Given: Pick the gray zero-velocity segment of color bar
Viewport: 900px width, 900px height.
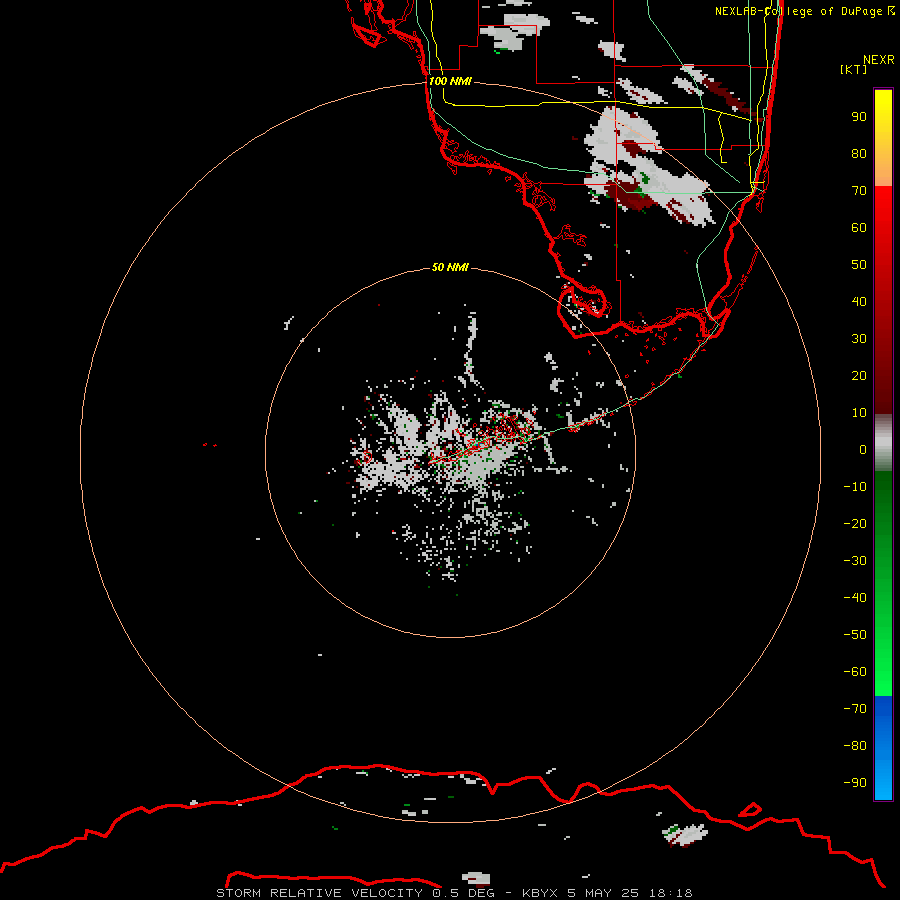Looking at the screenshot, I should [883, 443].
